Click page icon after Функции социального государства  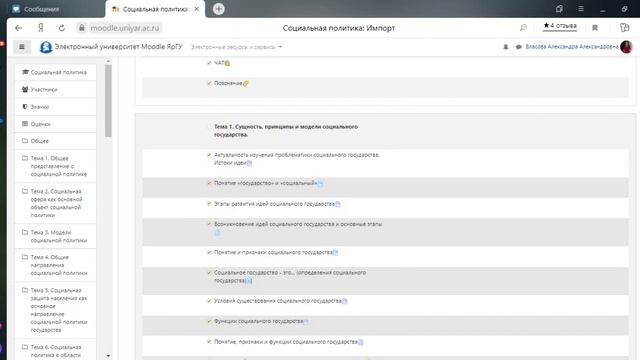tap(306, 322)
